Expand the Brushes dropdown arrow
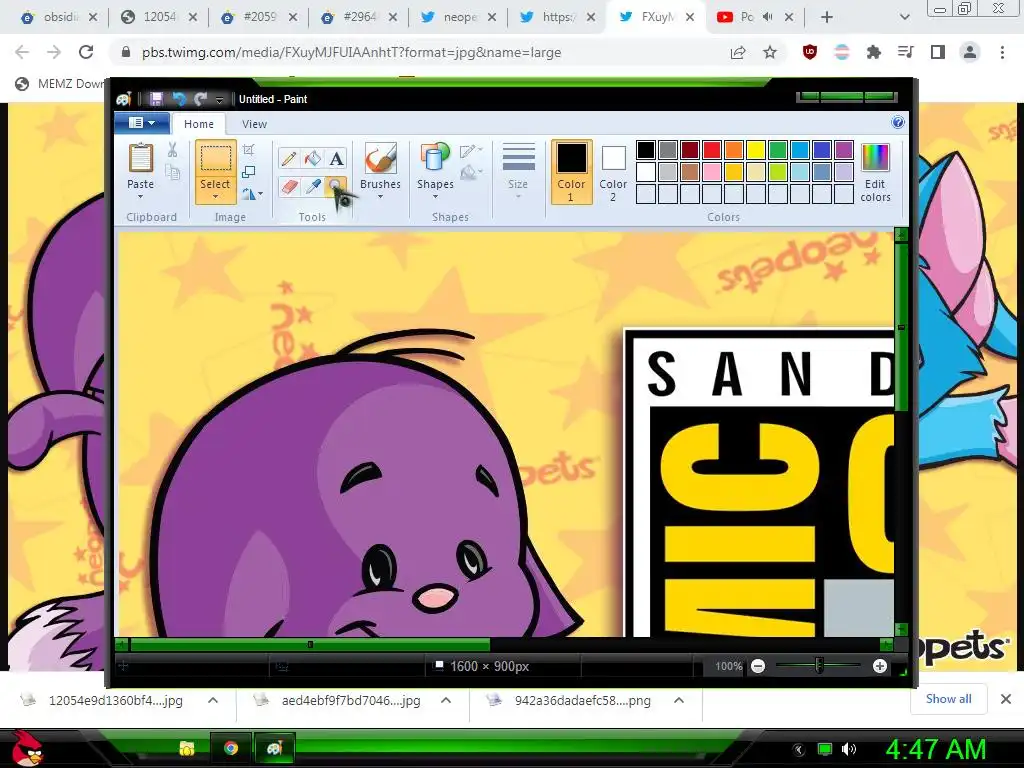This screenshot has height=768, width=1024. point(380,197)
